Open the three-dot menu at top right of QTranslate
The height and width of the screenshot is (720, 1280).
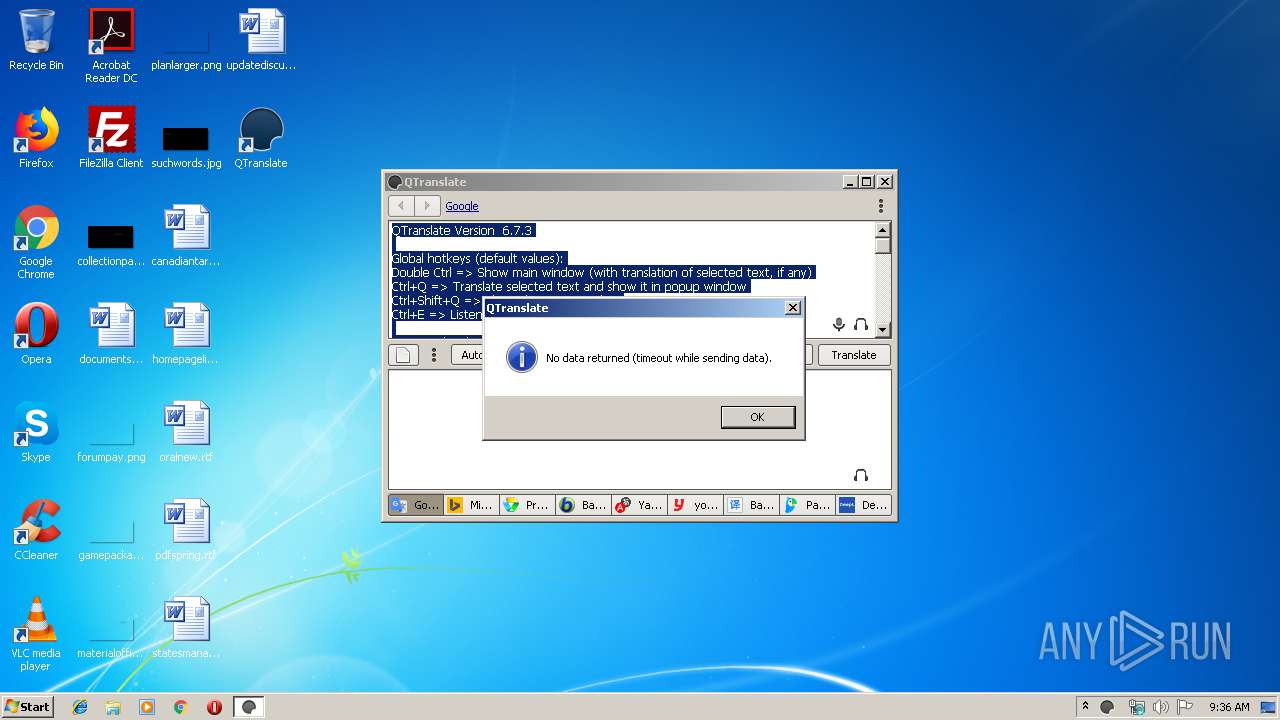tap(881, 206)
